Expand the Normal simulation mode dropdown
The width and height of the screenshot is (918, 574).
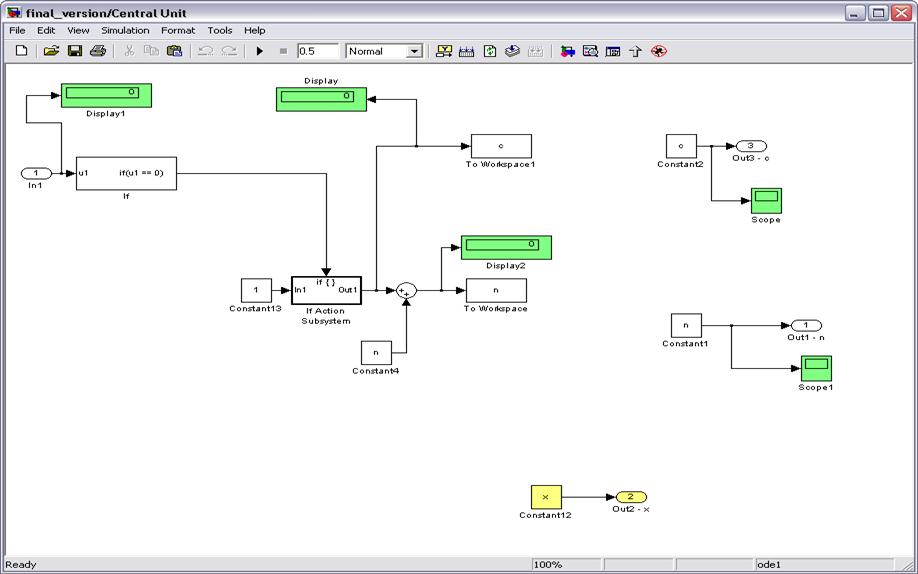point(414,52)
